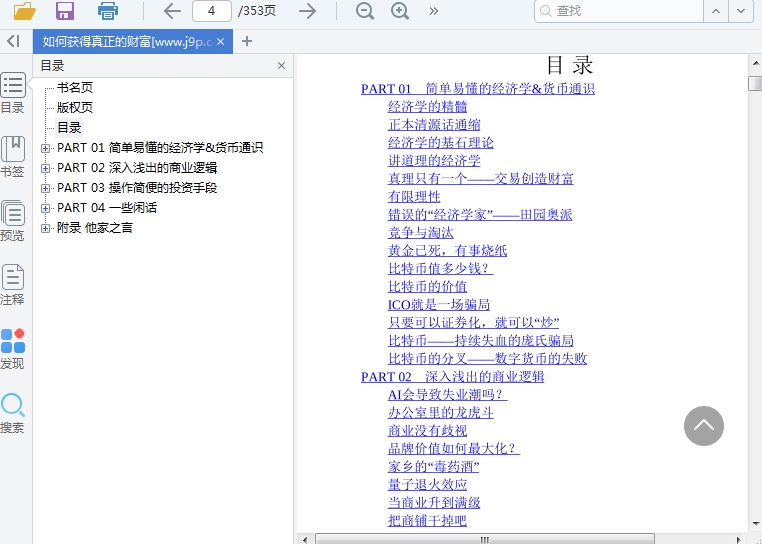Find previous search result arrow

point(716,11)
